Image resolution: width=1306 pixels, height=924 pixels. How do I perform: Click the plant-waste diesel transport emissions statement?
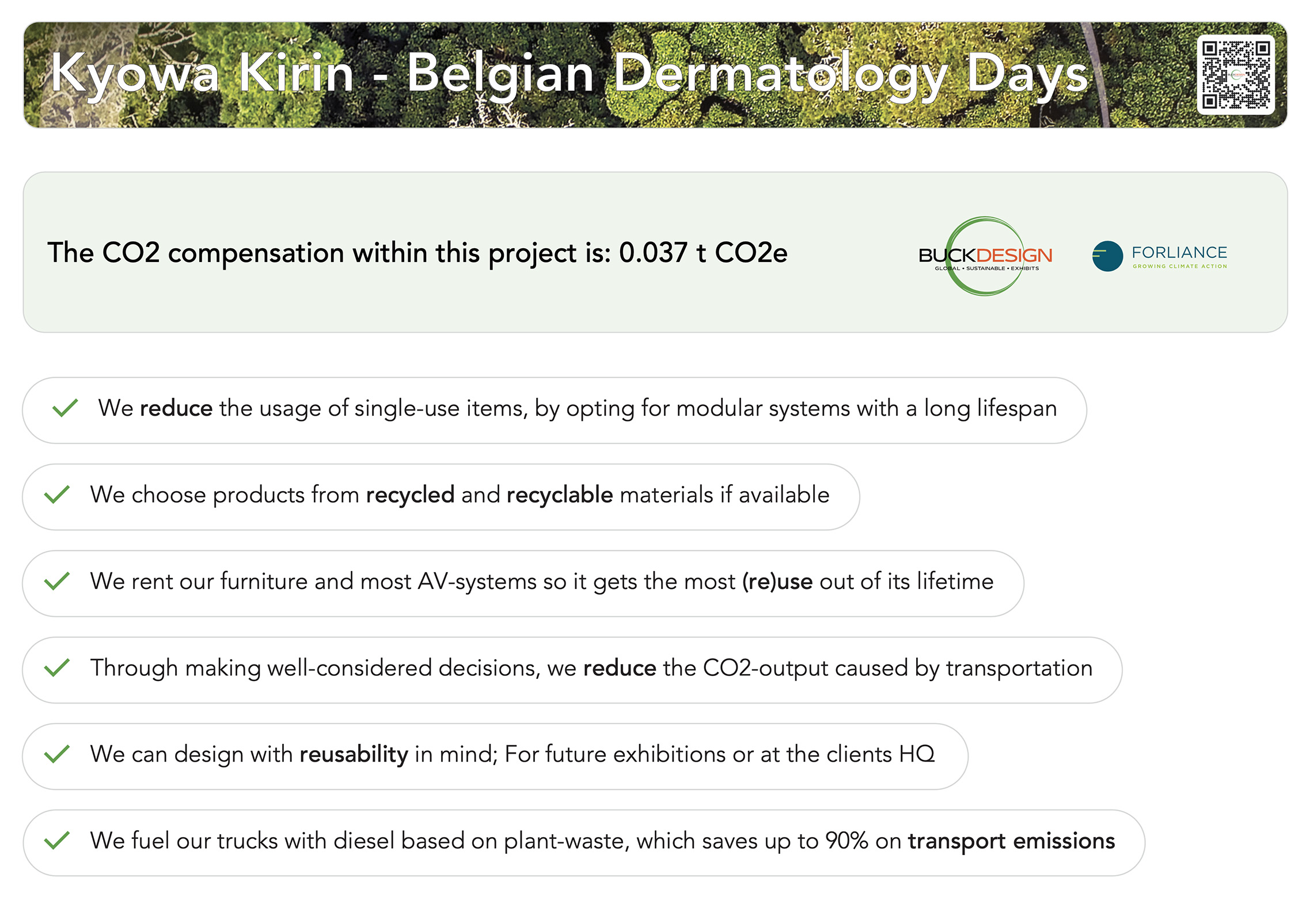click(602, 841)
